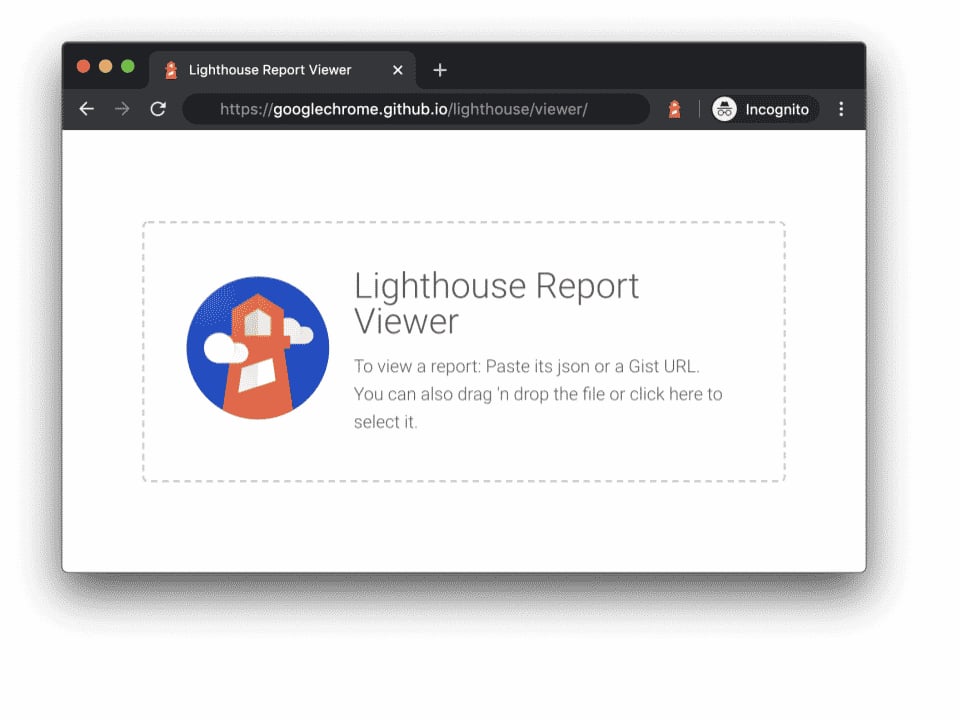Select the Lighthouse Report Viewer tab

click(x=282, y=70)
